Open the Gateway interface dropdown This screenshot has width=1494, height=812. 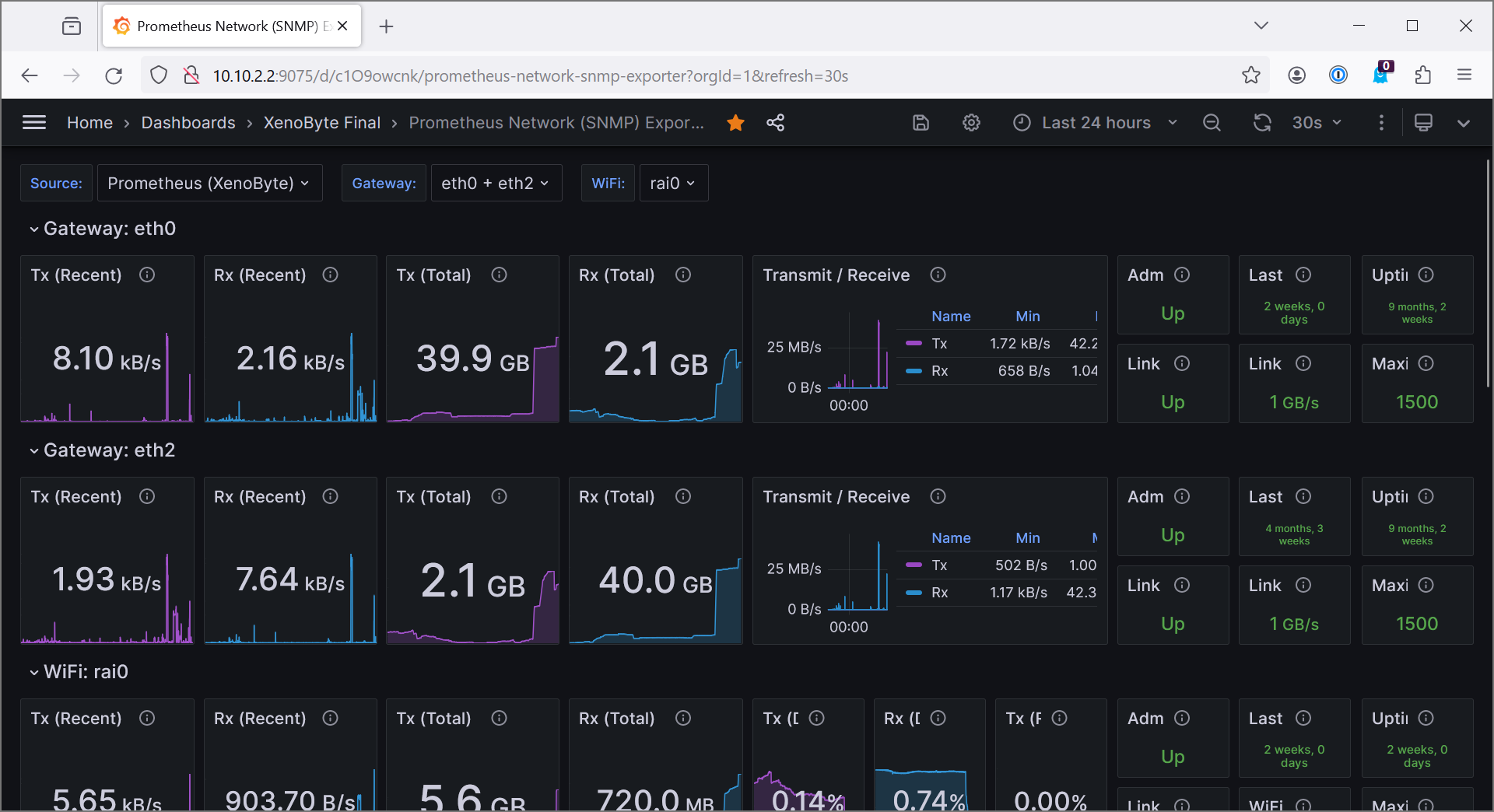[496, 184]
